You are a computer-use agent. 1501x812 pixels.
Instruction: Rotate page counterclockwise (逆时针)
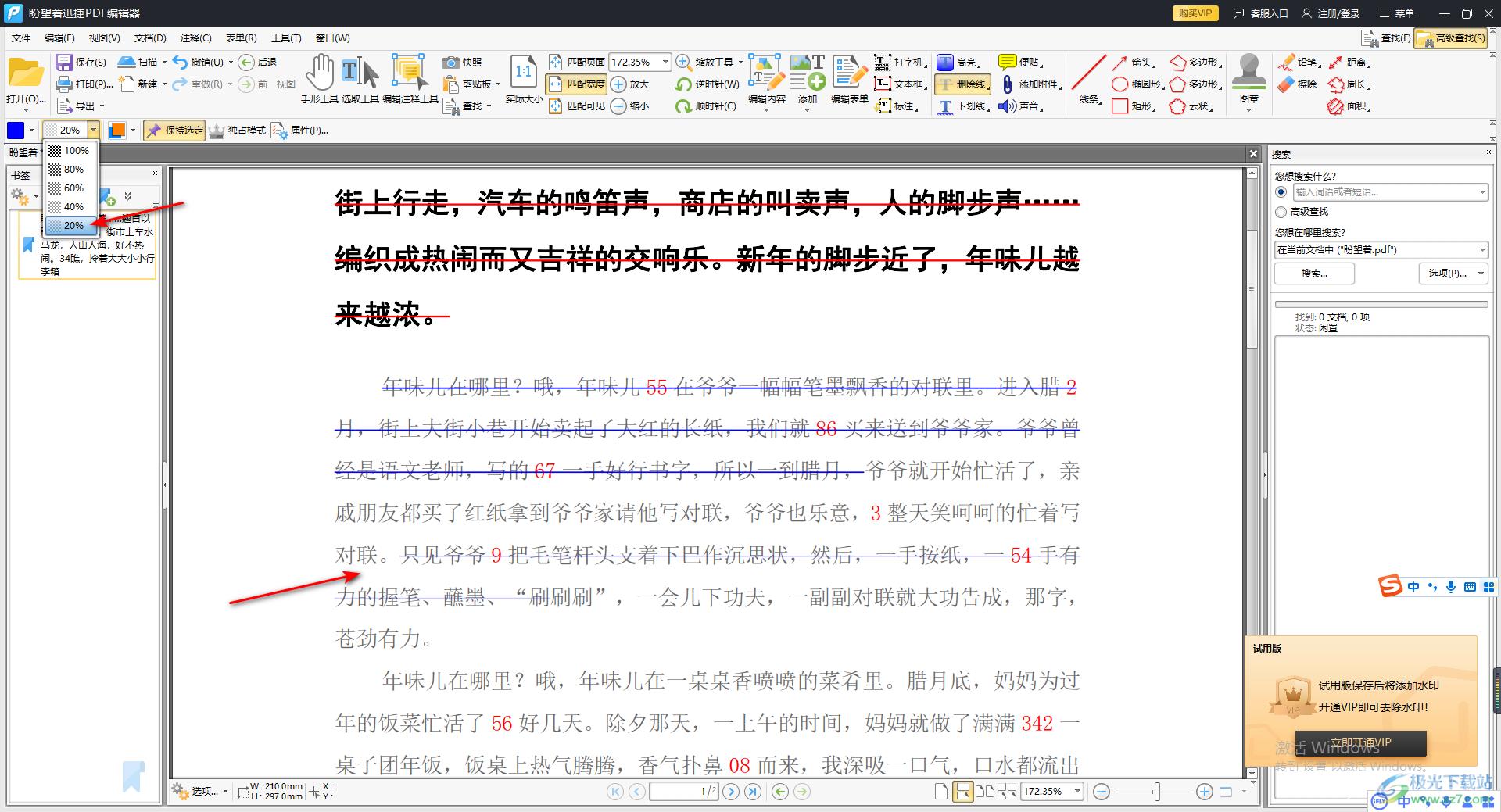click(x=707, y=84)
